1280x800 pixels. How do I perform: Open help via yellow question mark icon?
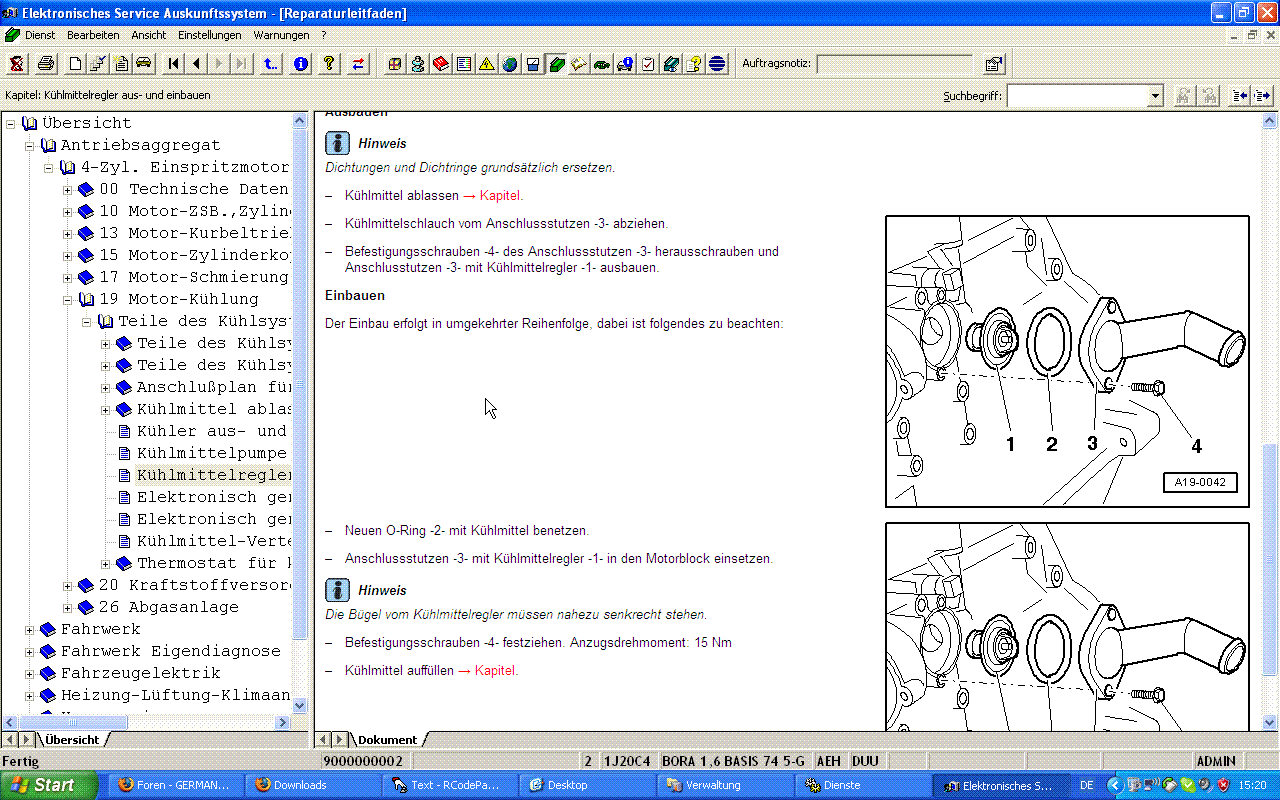coord(329,64)
